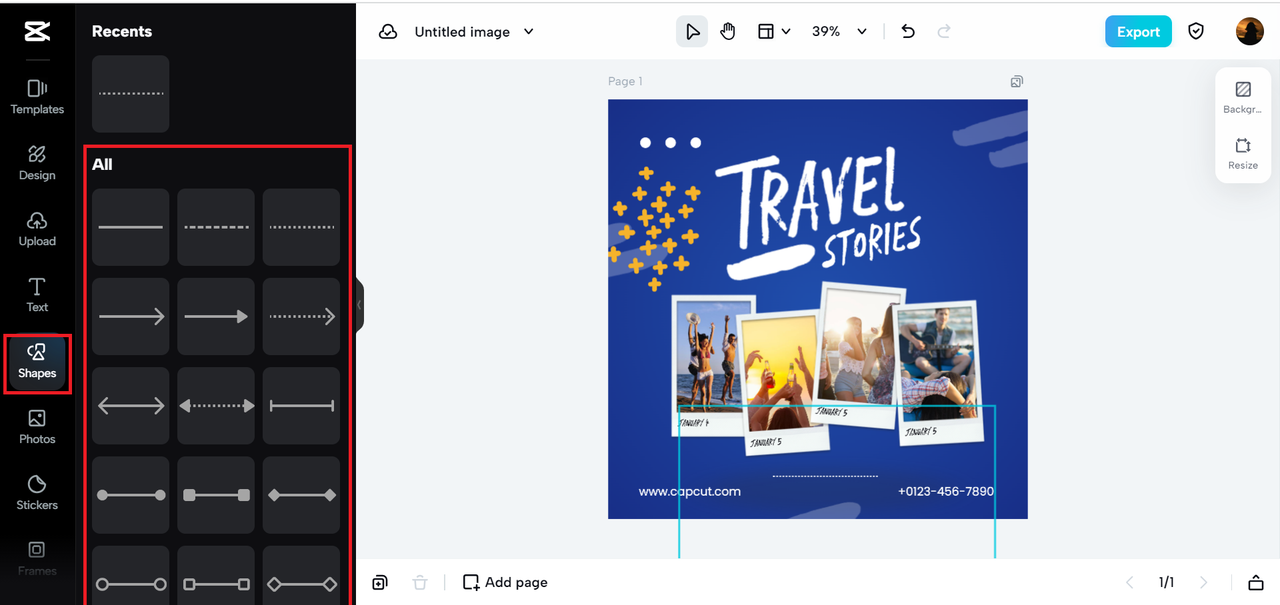Click the CapCut logo icon
This screenshot has width=1280, height=605.
click(x=37, y=32)
